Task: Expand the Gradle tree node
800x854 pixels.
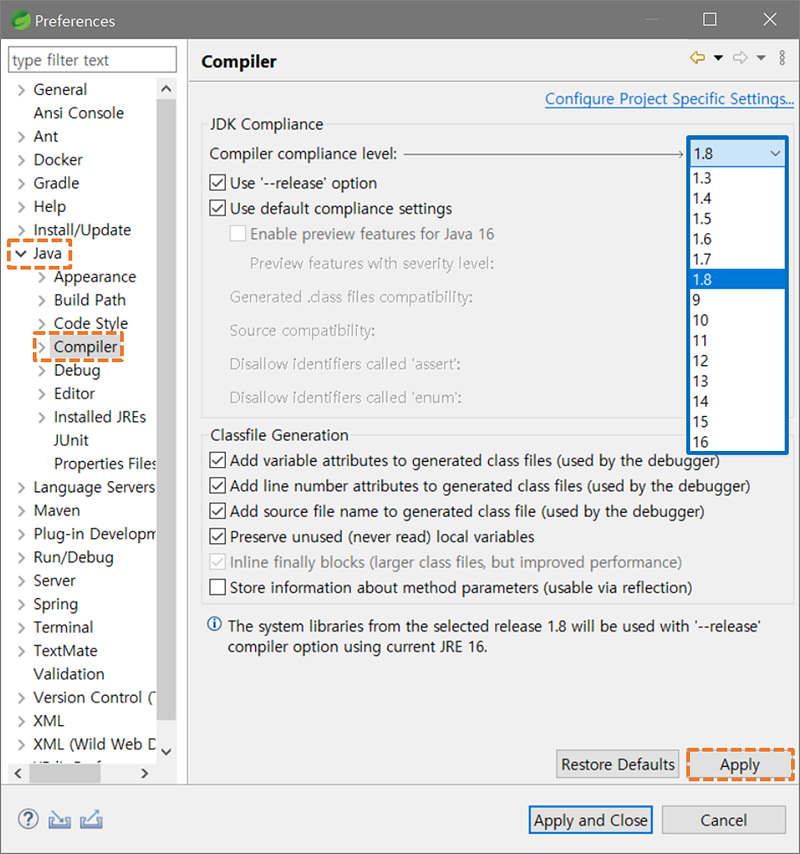Action: pos(21,184)
